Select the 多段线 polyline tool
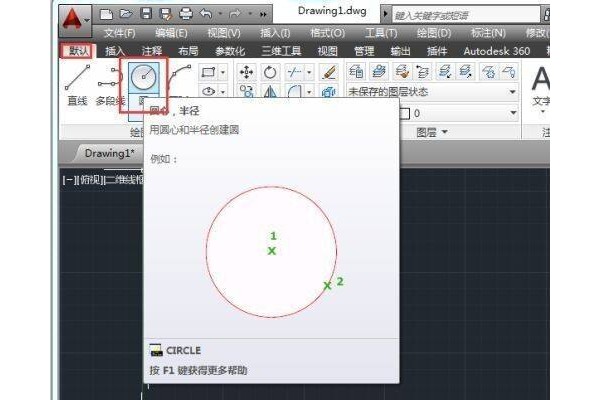Screen dimensions: 600x400 (109, 85)
